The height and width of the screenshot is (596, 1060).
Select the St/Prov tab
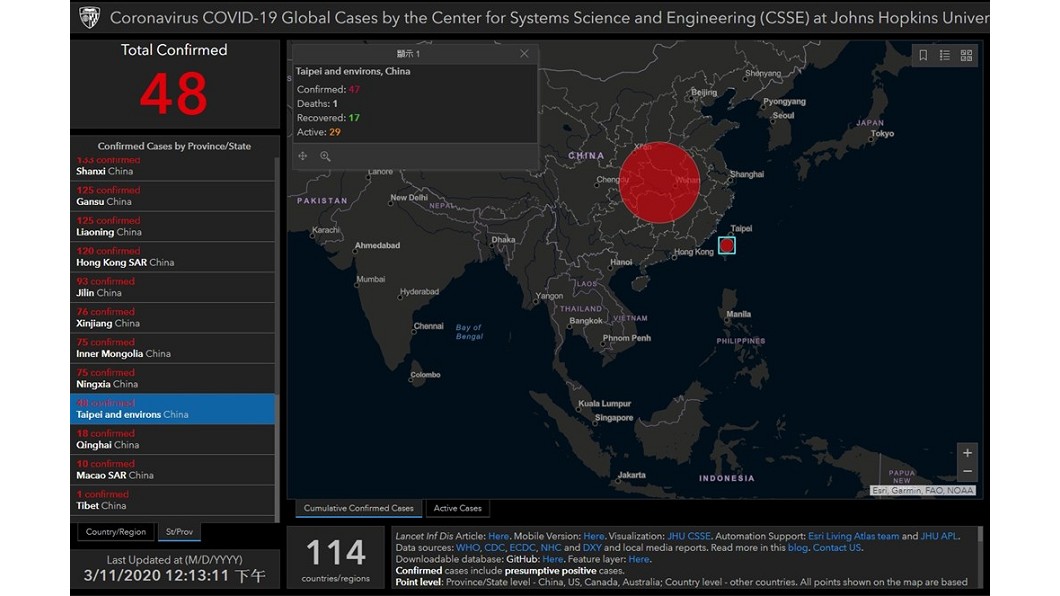tap(179, 532)
